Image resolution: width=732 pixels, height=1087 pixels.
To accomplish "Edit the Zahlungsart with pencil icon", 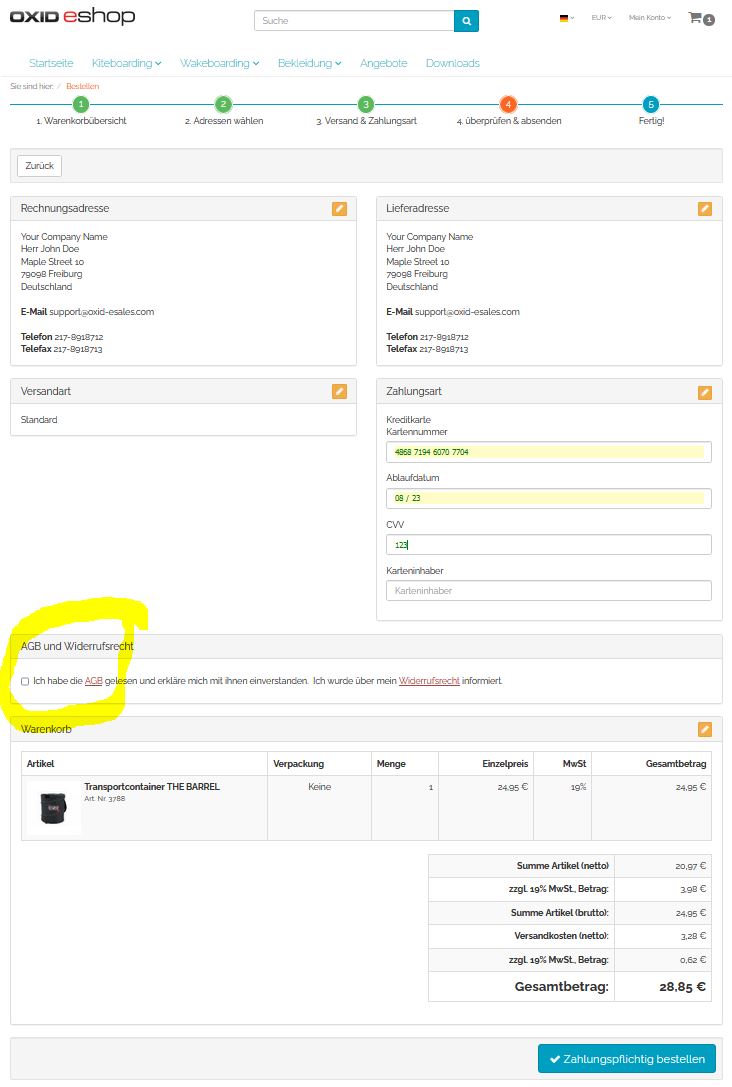I will point(705,392).
